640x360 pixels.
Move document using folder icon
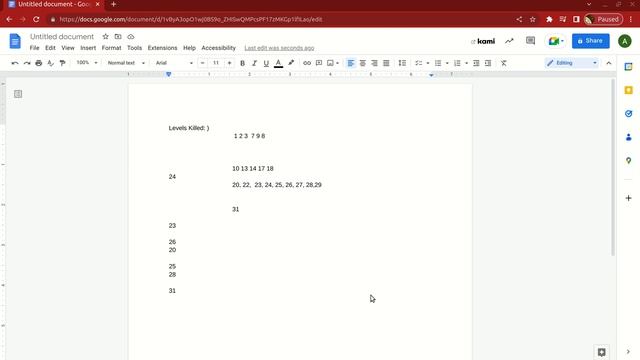118,36
